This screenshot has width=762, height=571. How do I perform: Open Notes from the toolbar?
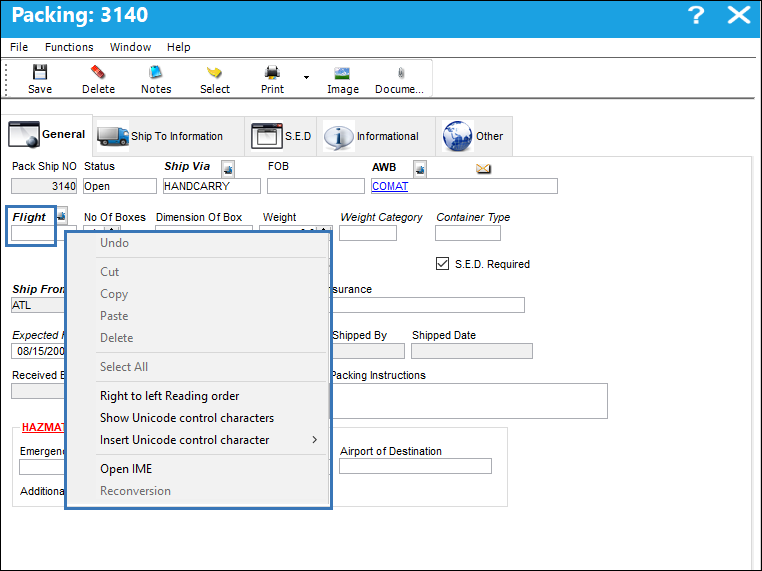click(156, 79)
